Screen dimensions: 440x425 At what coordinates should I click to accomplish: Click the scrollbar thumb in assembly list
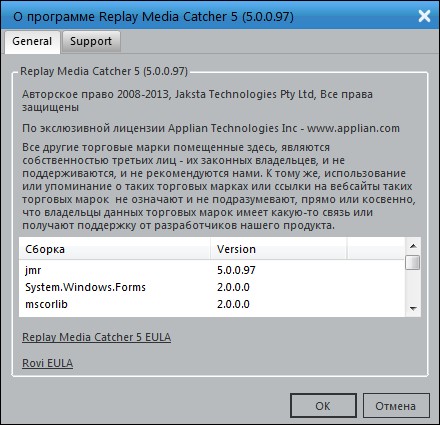click(x=413, y=263)
